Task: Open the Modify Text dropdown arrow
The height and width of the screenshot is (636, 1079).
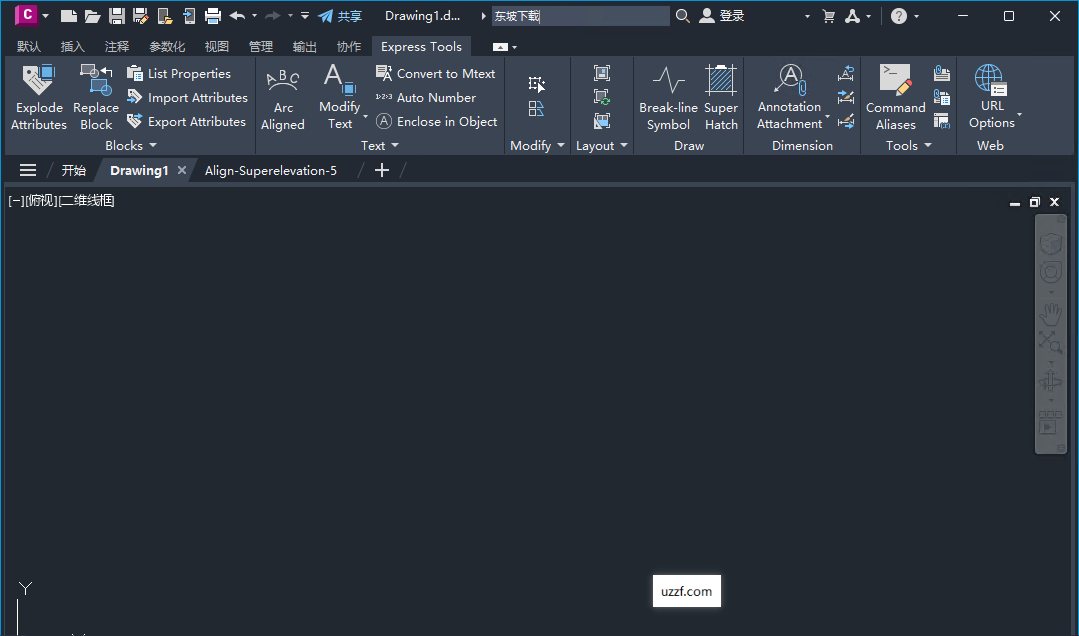Action: coord(366,115)
